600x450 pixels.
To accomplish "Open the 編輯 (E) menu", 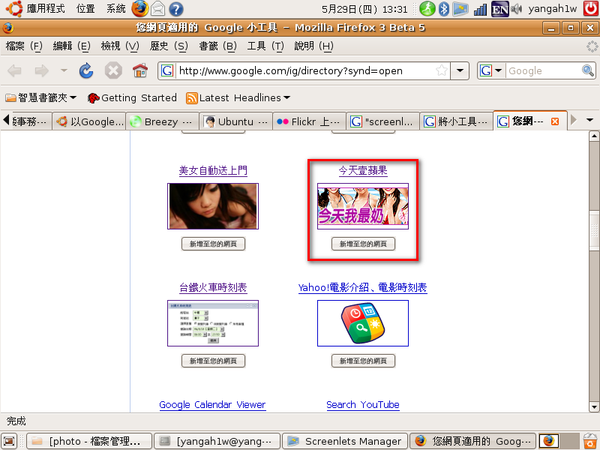I will (x=72, y=46).
